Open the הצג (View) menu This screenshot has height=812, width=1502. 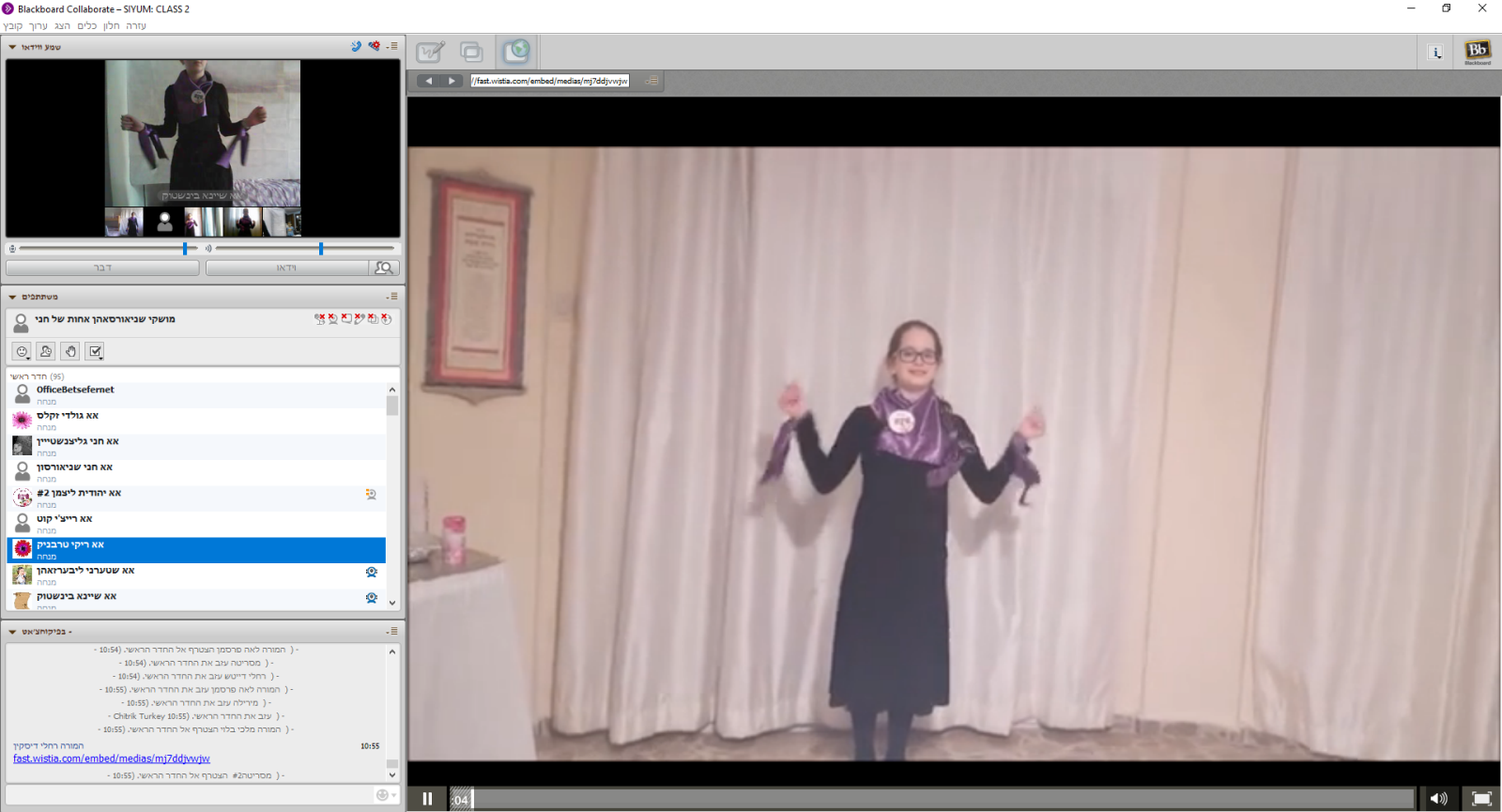[x=63, y=26]
